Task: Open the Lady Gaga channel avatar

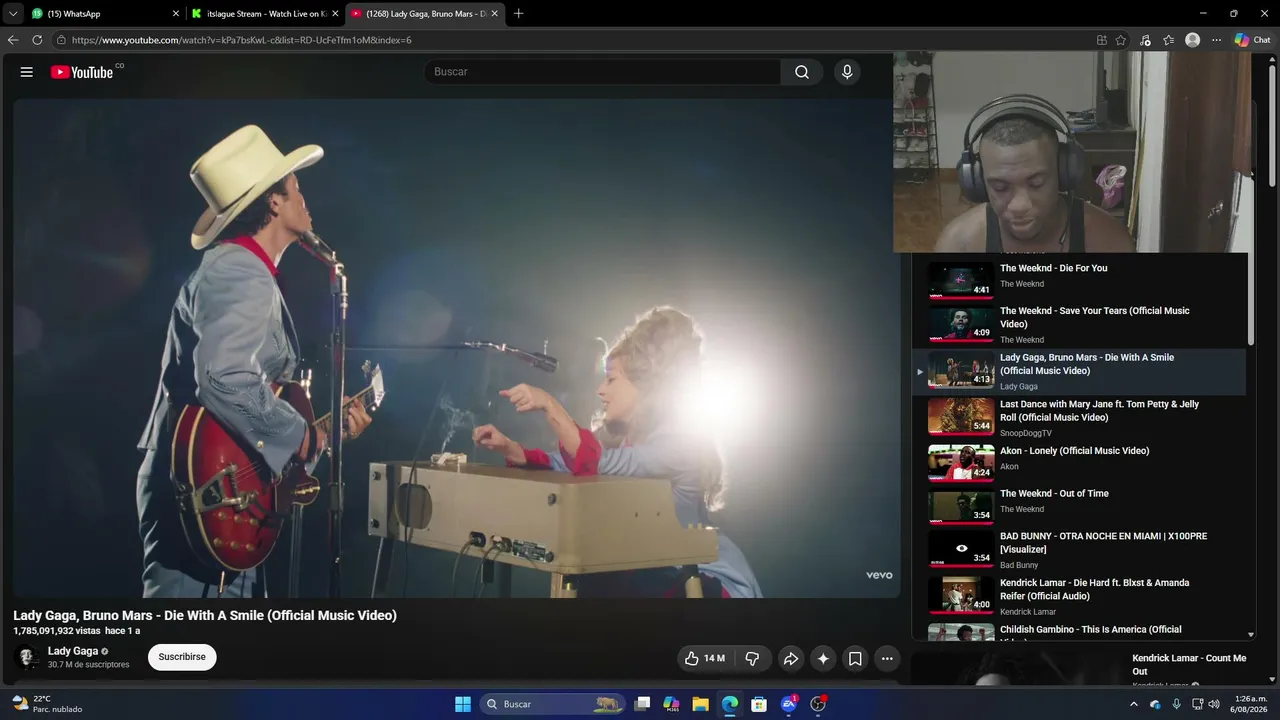Action: (x=28, y=657)
